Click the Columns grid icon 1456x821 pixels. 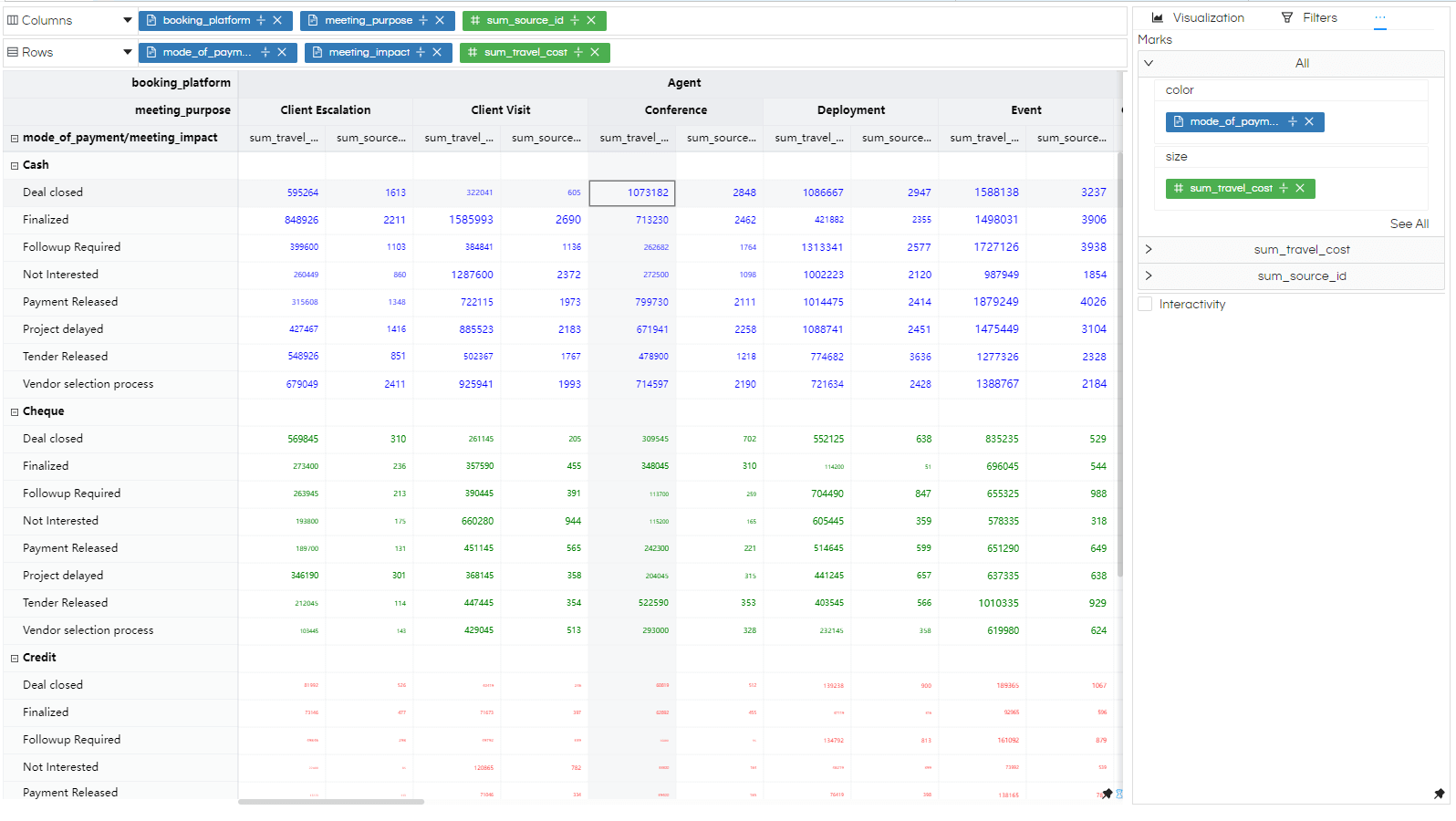pyautogui.click(x=13, y=20)
